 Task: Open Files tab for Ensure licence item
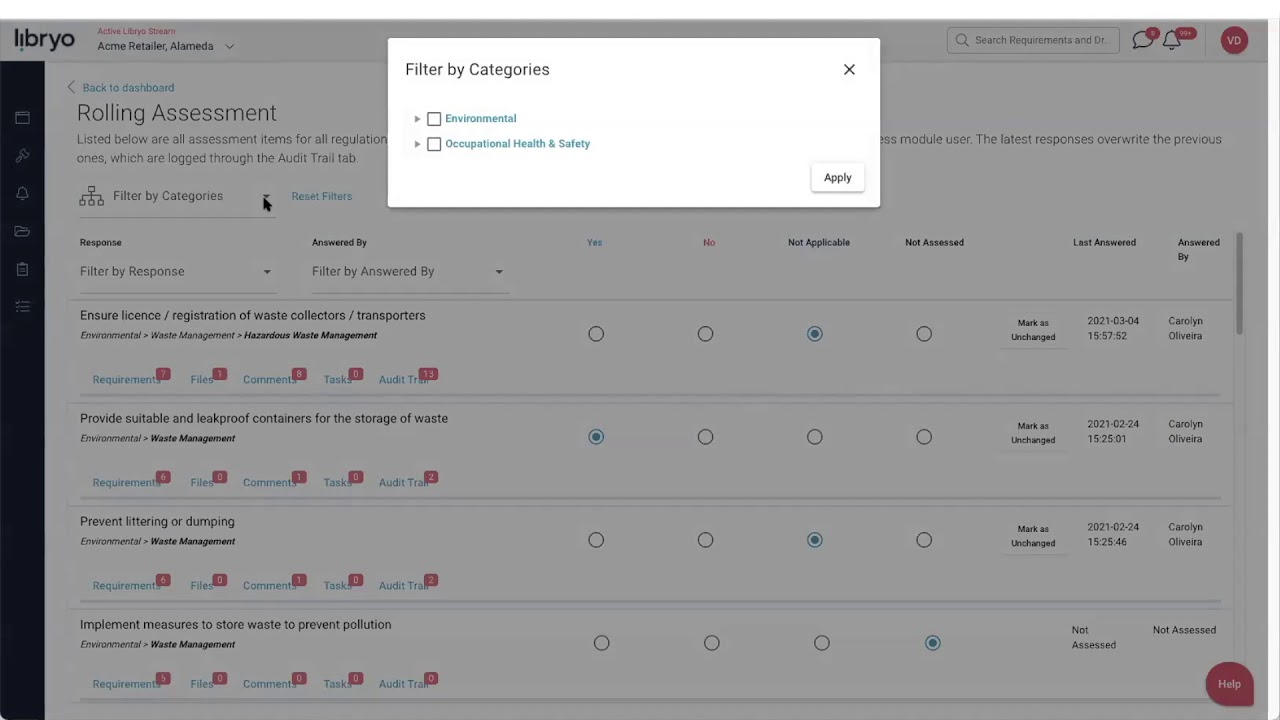point(202,379)
